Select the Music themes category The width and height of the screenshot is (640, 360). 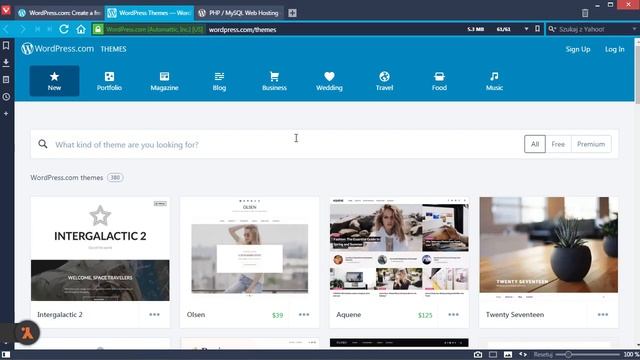[494, 81]
